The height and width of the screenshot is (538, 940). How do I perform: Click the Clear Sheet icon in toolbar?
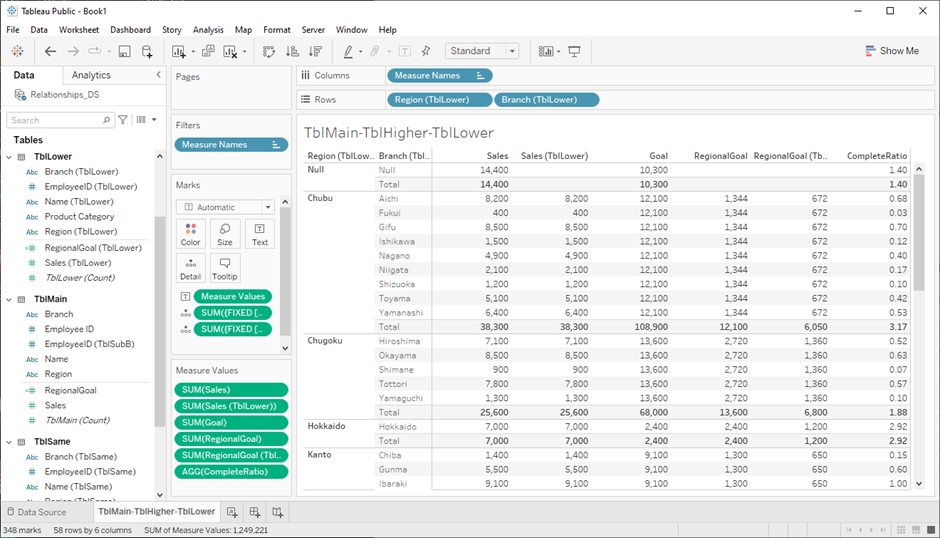[x=230, y=52]
